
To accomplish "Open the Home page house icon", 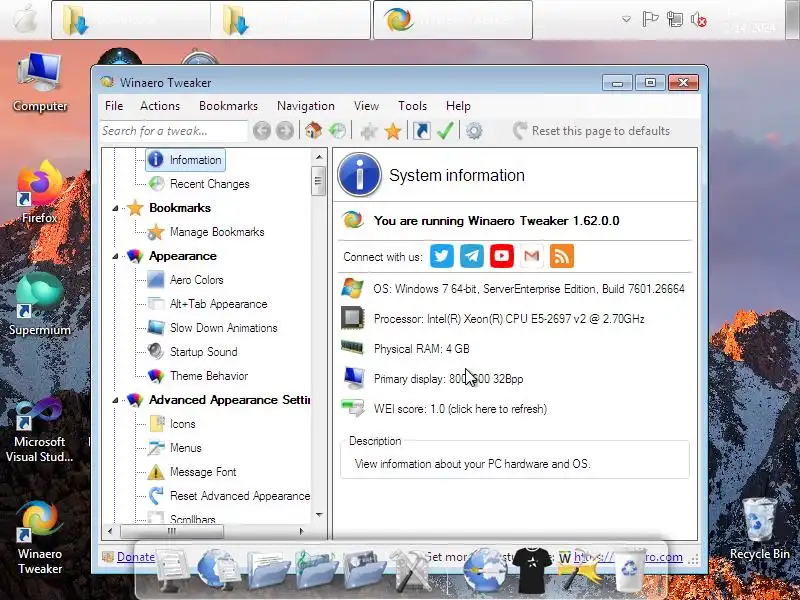I will tap(313, 131).
